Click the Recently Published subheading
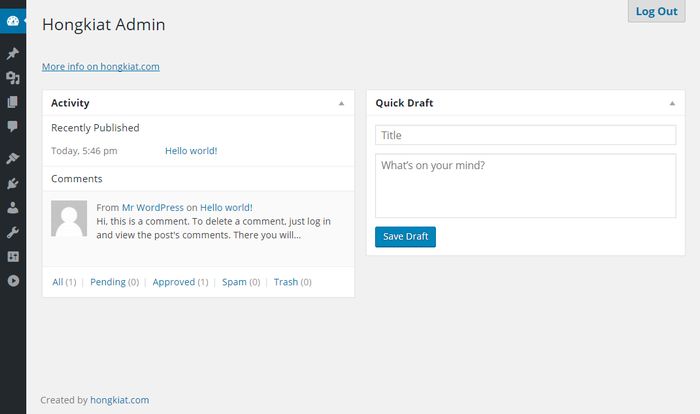Screen dimensions: 700x414 (95, 128)
